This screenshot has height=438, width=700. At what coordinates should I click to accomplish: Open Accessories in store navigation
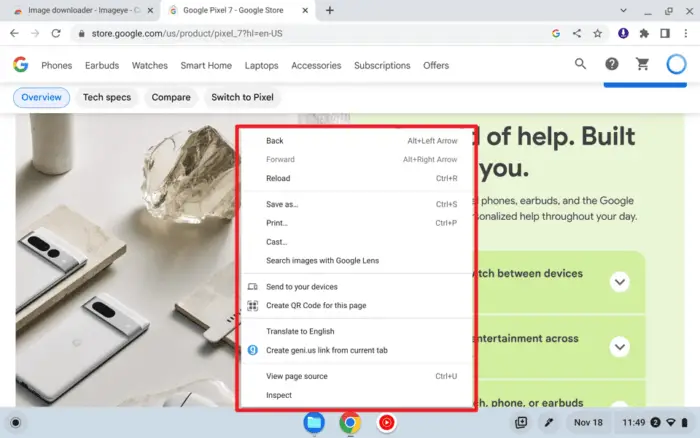316,65
